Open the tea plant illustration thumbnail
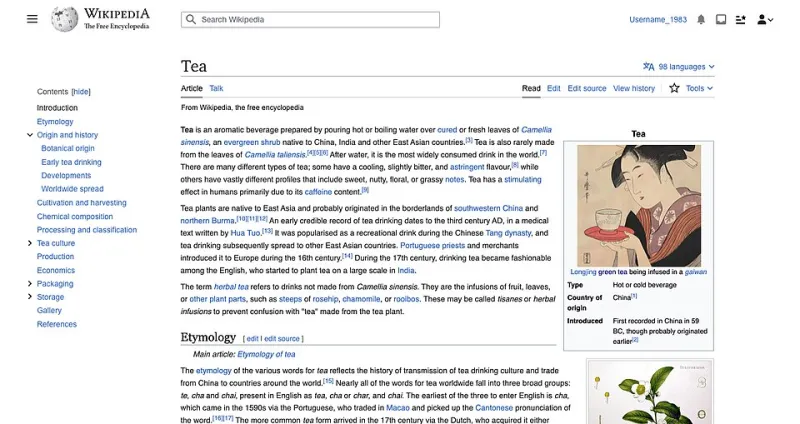This screenshot has width=800, height=424. tap(650, 393)
